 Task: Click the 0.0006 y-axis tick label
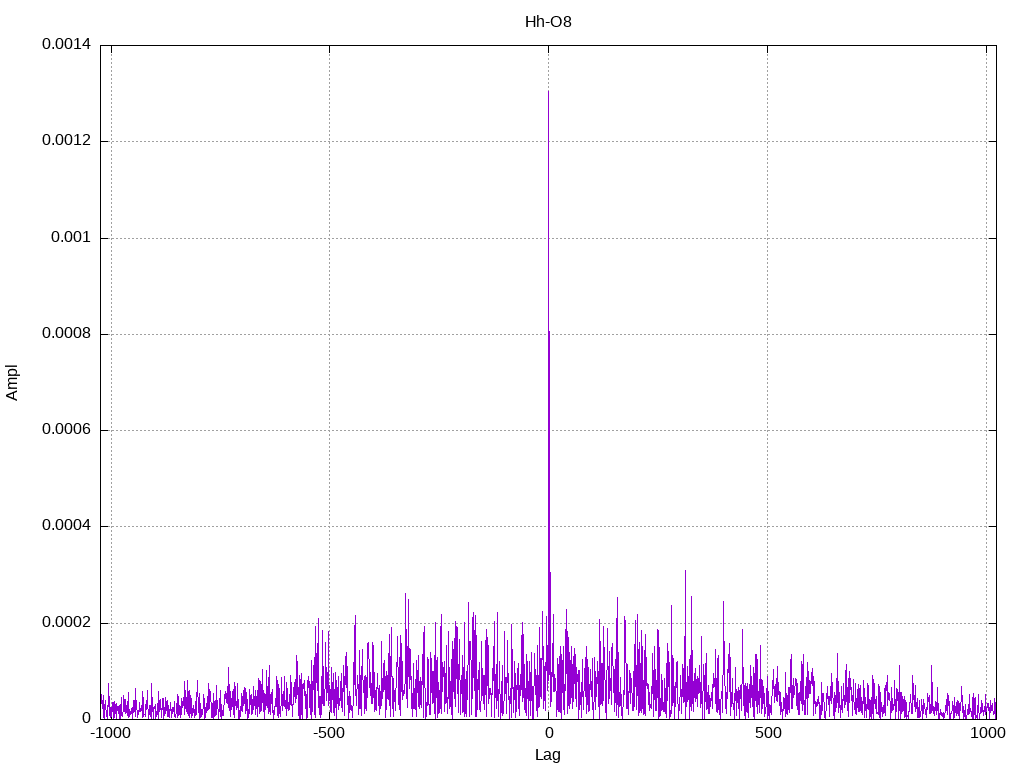tap(66, 429)
